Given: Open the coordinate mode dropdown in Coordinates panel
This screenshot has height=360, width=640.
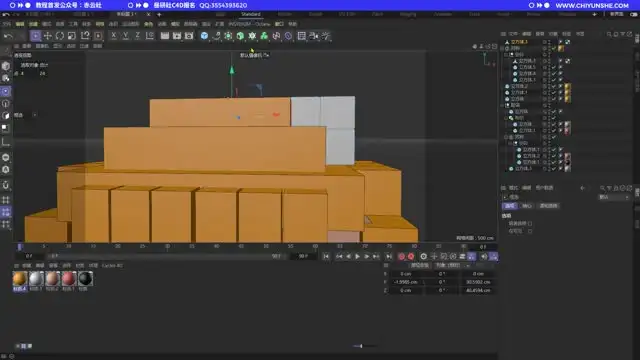Looking at the screenshot, I should tap(452, 265).
